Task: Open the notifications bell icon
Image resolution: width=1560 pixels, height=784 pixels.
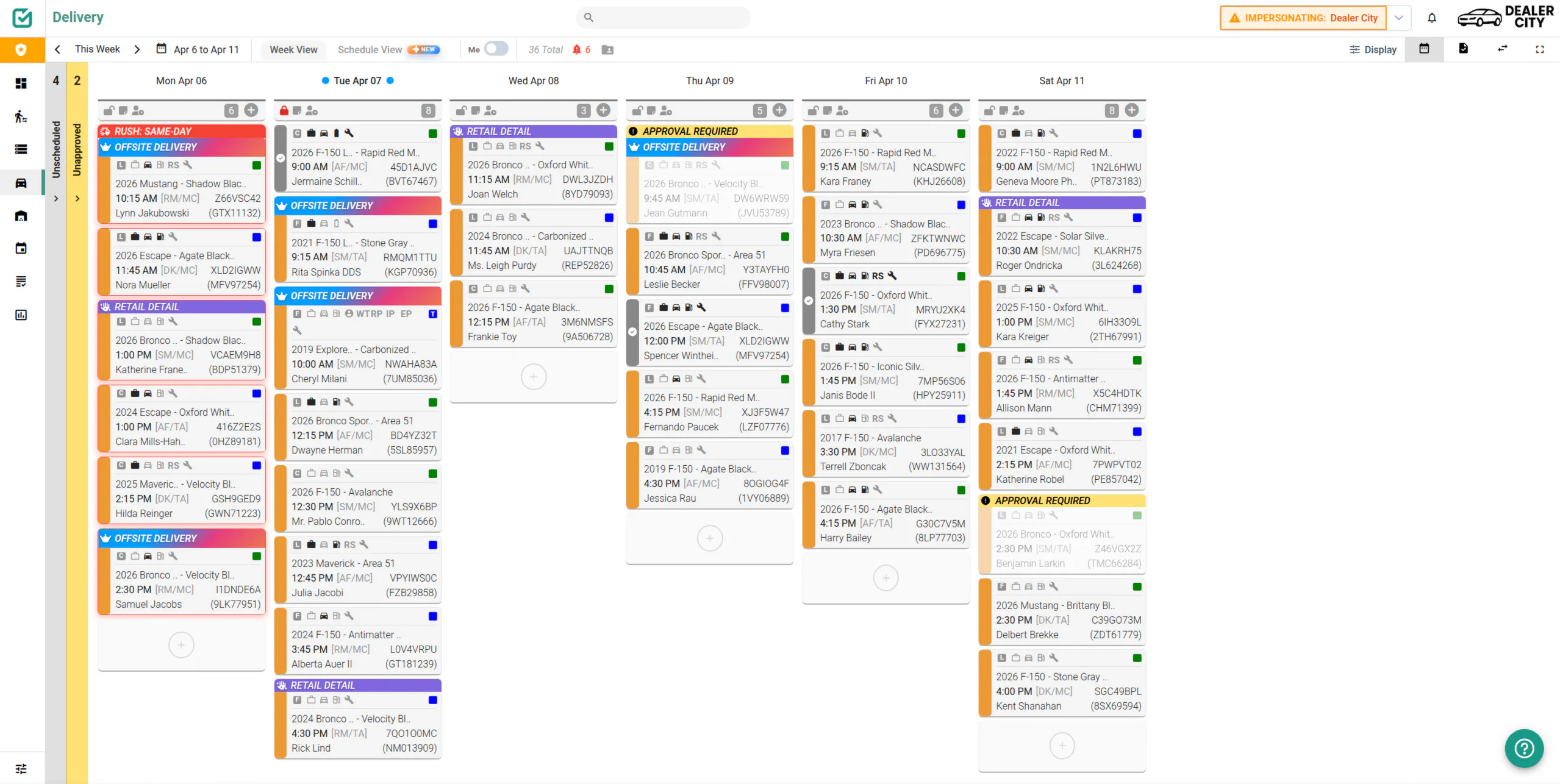Action: [x=1431, y=18]
